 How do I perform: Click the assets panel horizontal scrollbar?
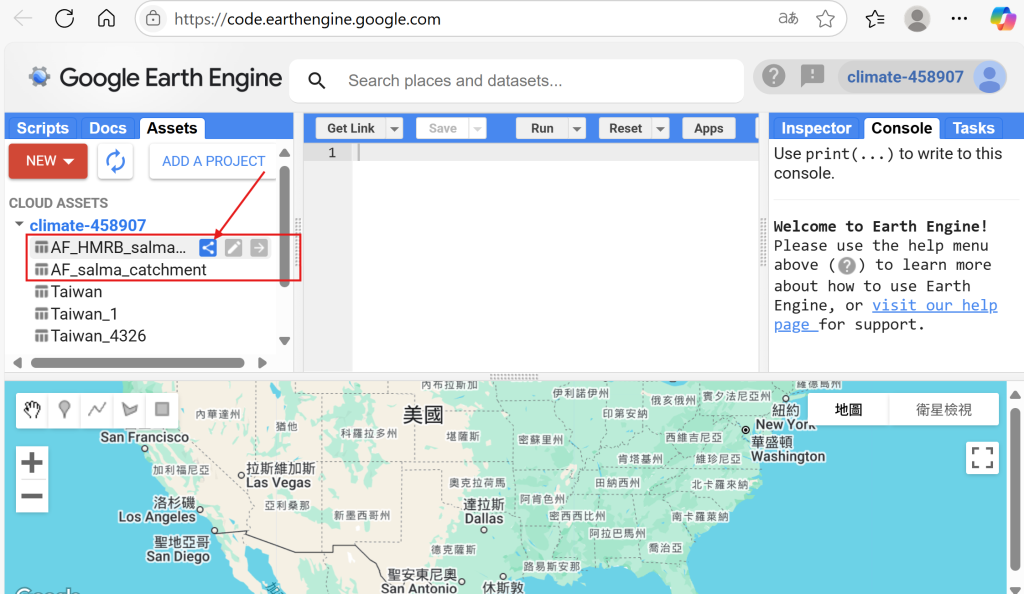pos(138,363)
